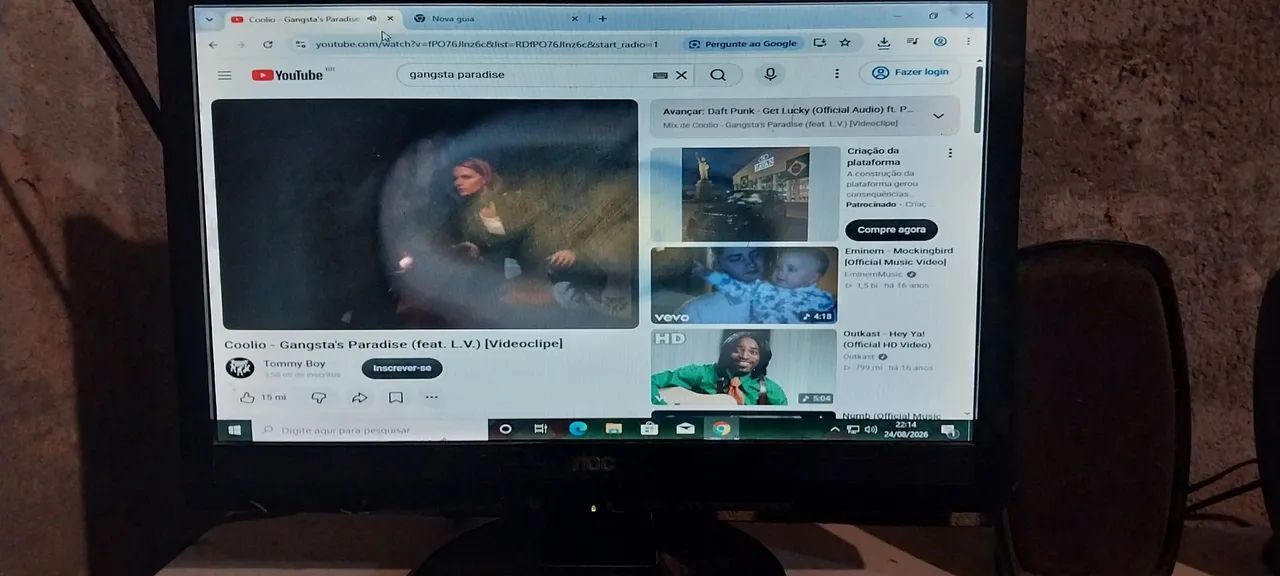This screenshot has height=576, width=1280.
Task: Open media controls icon in Chrome toolbar
Action: 912,42
